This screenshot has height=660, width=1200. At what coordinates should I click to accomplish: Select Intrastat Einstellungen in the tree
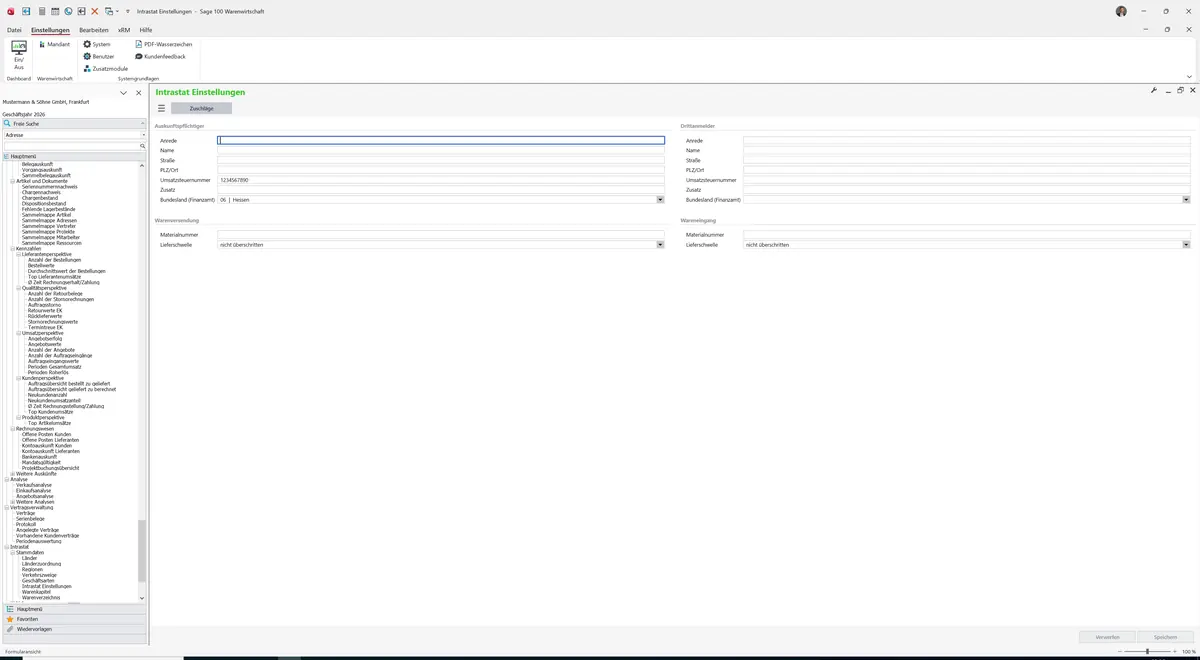coord(47,586)
